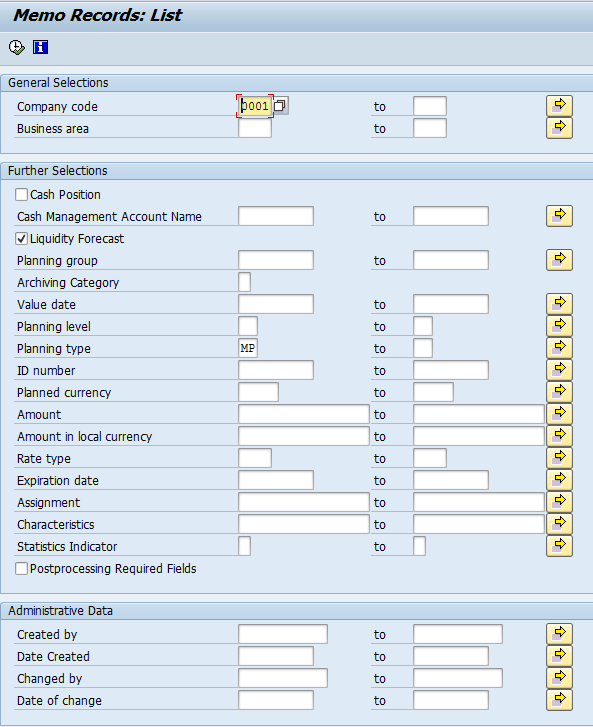Open the blue program information icon
The image size is (593, 727).
point(40,47)
